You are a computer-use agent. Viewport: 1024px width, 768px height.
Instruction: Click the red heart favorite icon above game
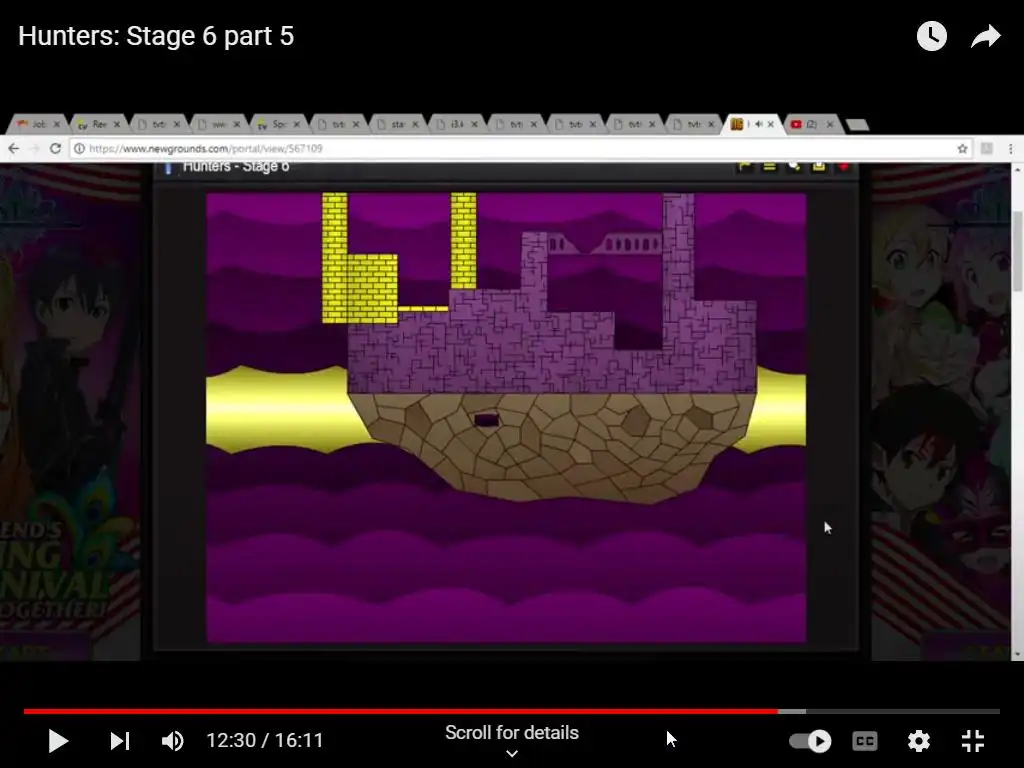(x=843, y=167)
